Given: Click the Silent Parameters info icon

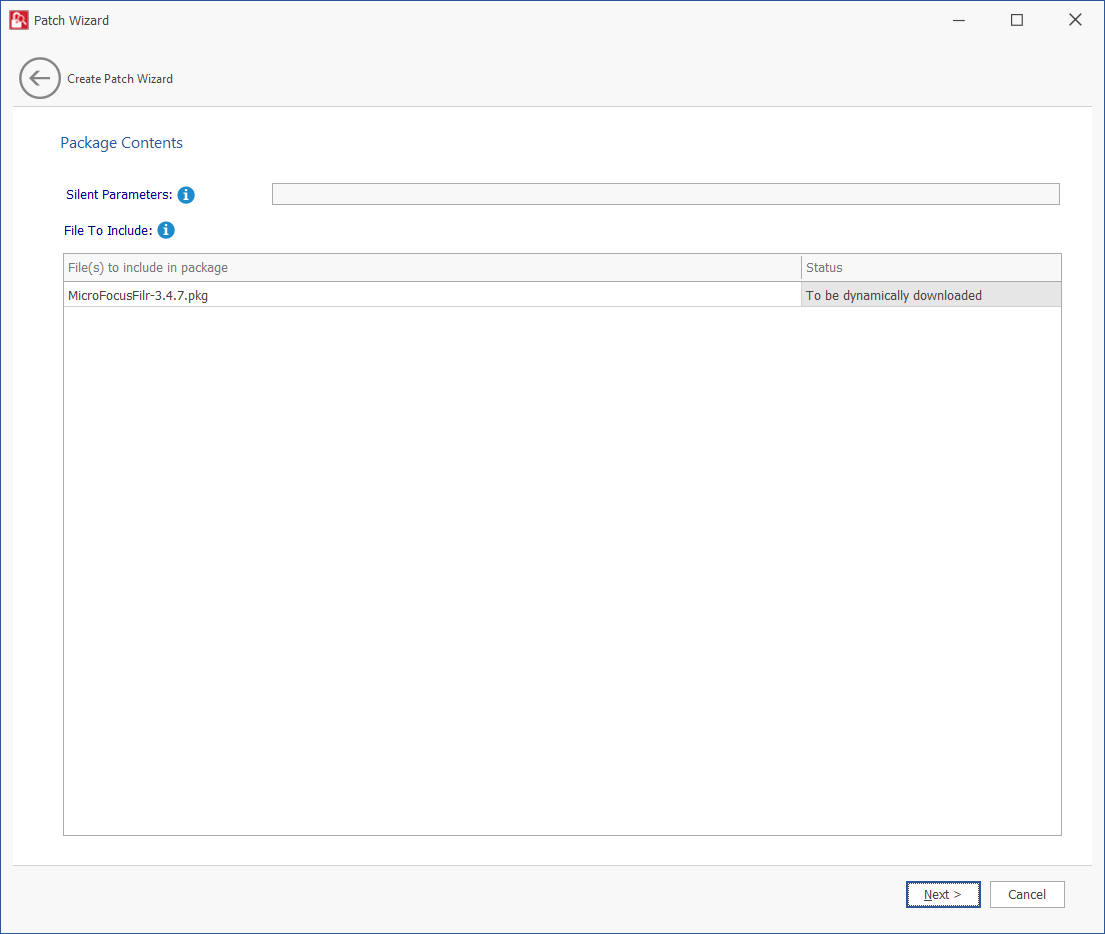Looking at the screenshot, I should [x=186, y=195].
